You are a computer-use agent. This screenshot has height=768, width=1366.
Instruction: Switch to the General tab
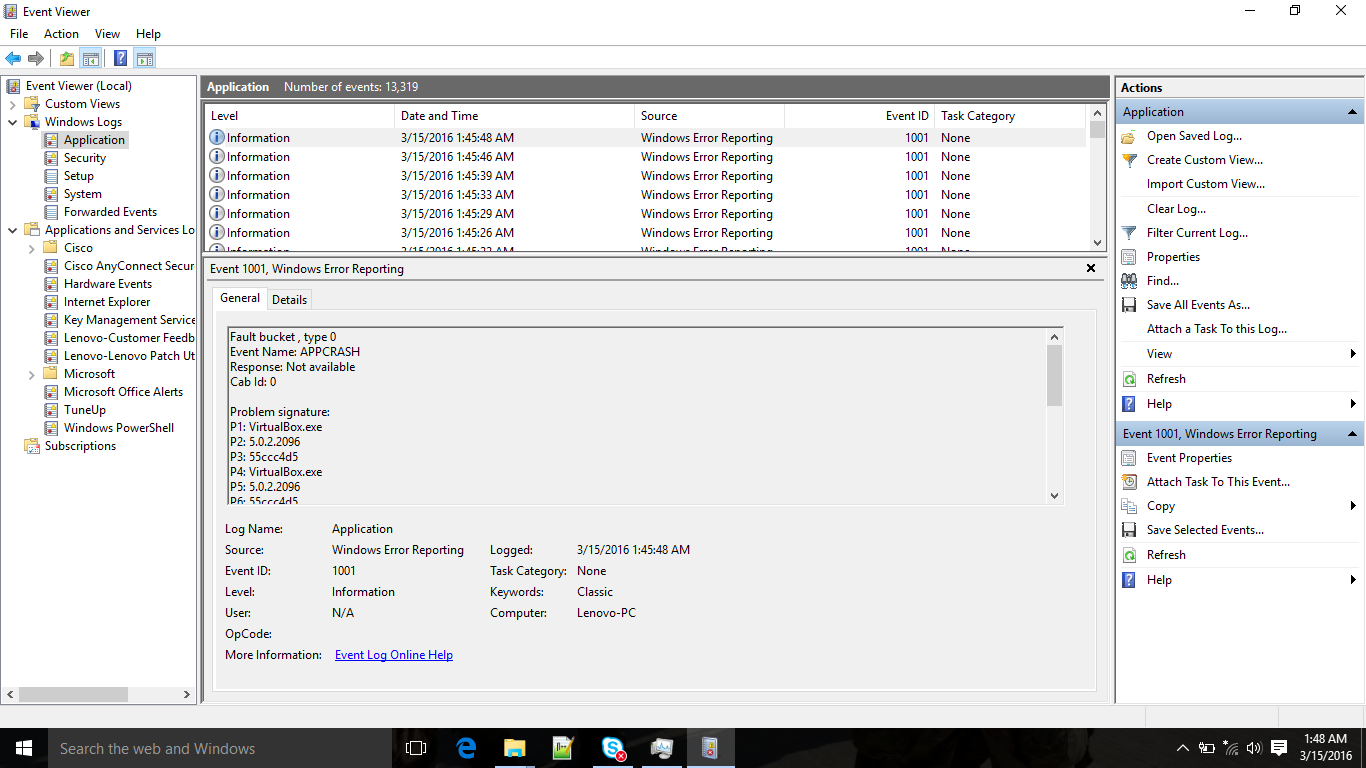(240, 298)
